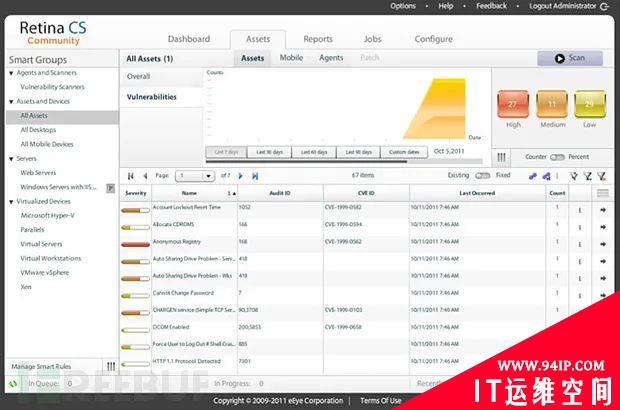Open the Jobs tab
This screenshot has width=620, height=410.
coord(372,39)
